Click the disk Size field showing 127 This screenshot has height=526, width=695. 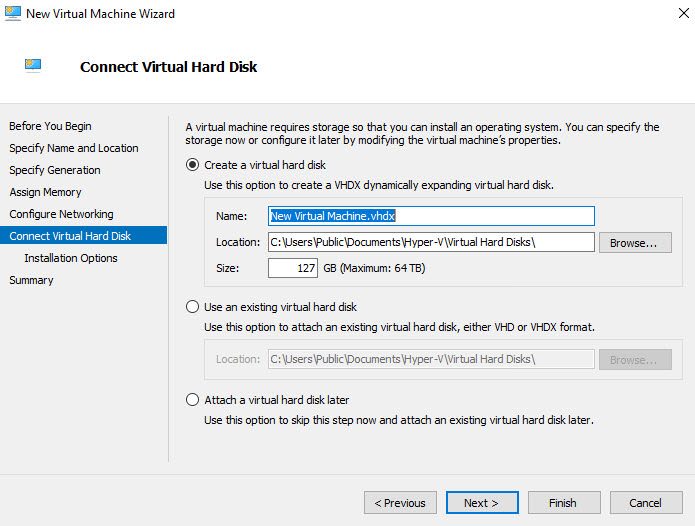[x=293, y=268]
